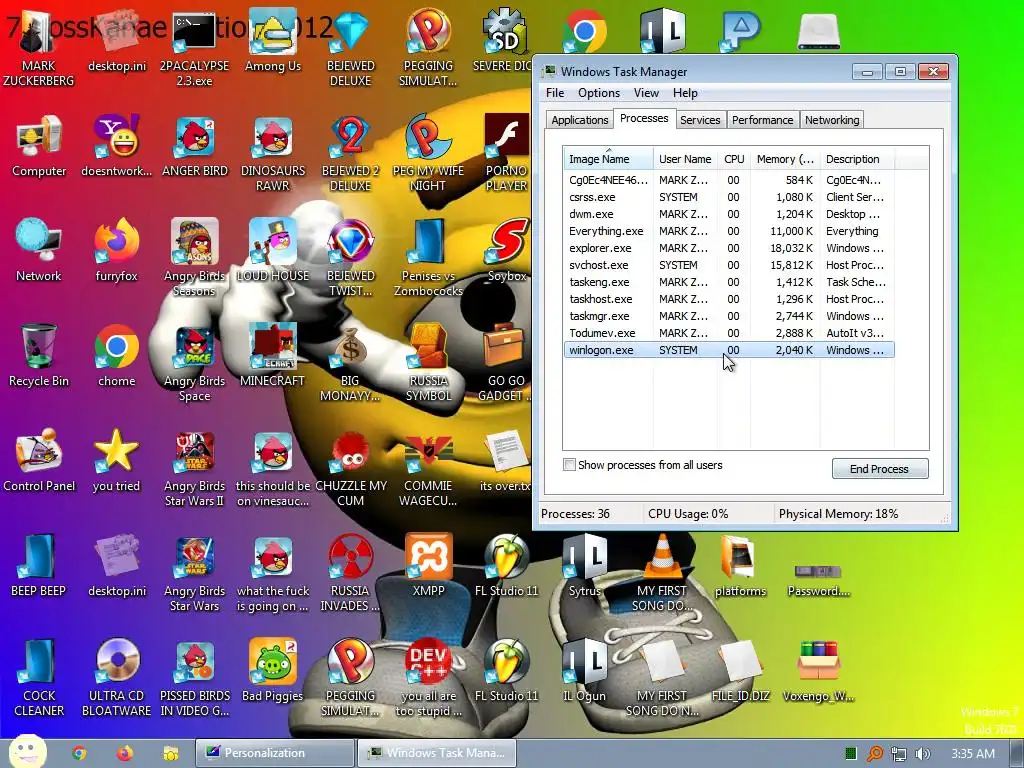This screenshot has width=1024, height=768.
Task: Sort processes by Memory column
Action: point(785,159)
